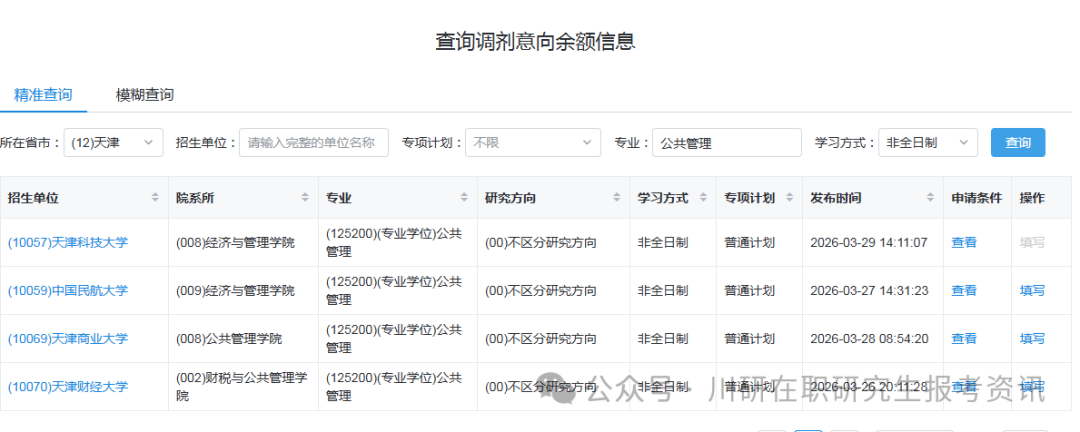Open the (10057)天津科技大学 link
Screen dimensions: 1080x432
(x=68, y=243)
